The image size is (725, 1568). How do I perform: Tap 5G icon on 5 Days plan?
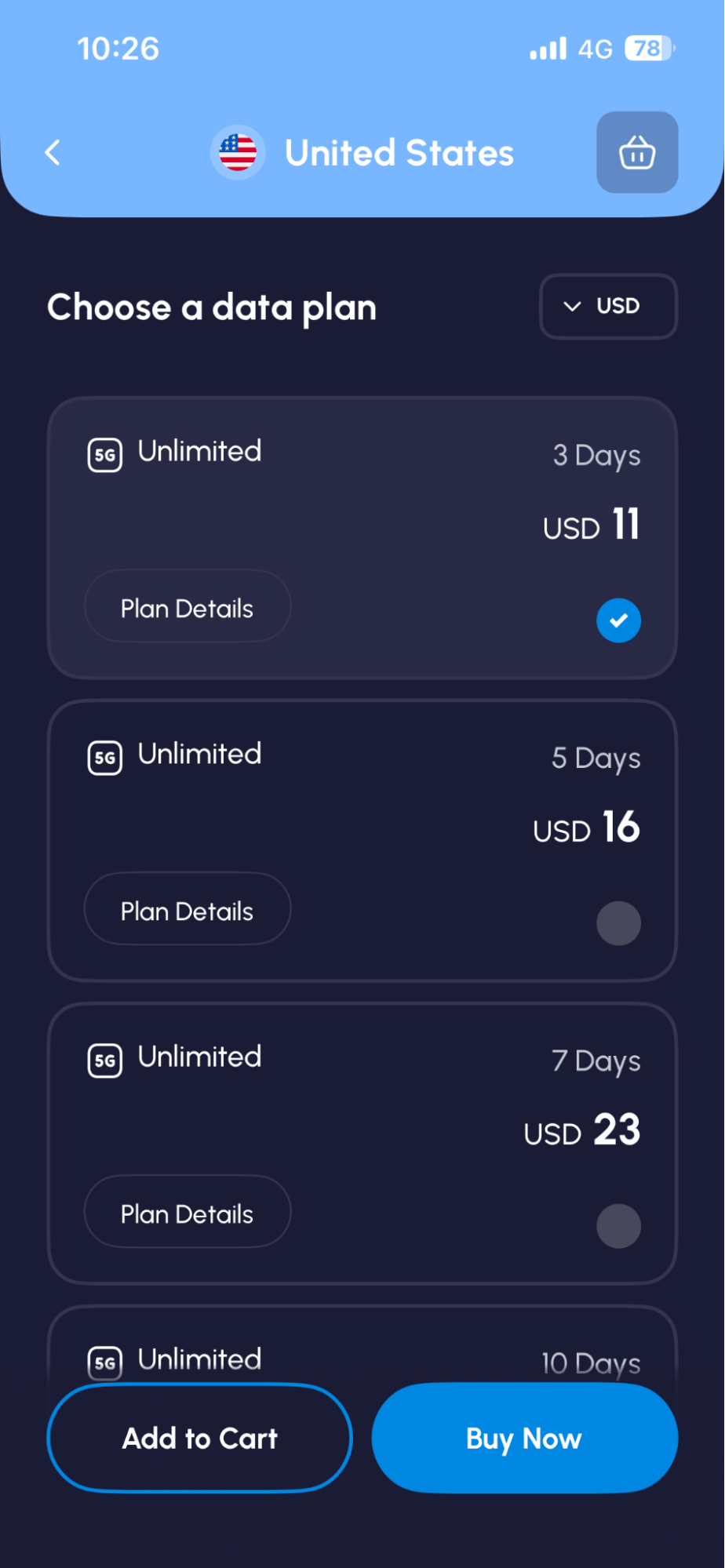pos(105,758)
